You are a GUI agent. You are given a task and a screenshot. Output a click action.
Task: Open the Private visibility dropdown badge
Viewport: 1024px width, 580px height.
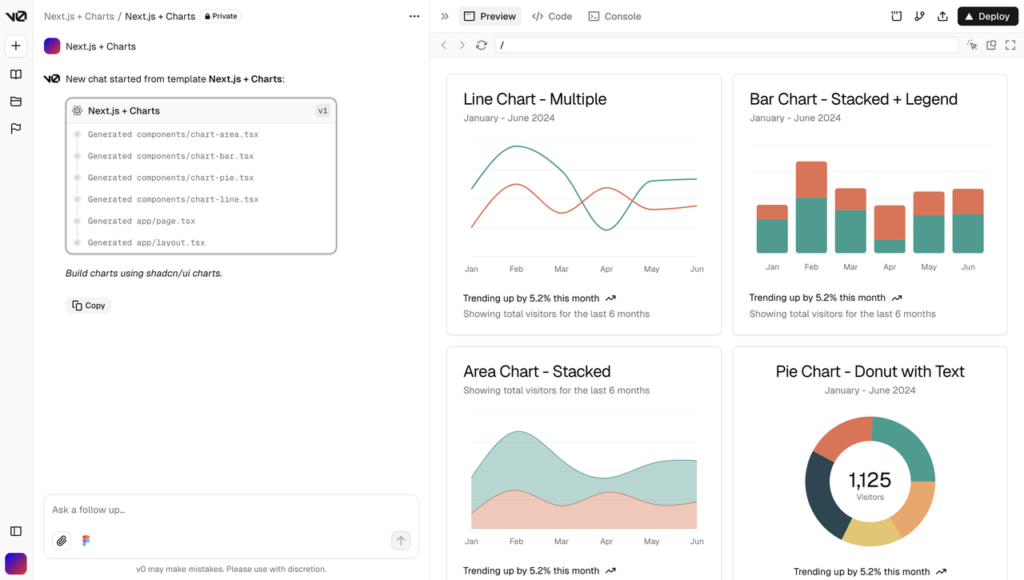[x=222, y=16]
